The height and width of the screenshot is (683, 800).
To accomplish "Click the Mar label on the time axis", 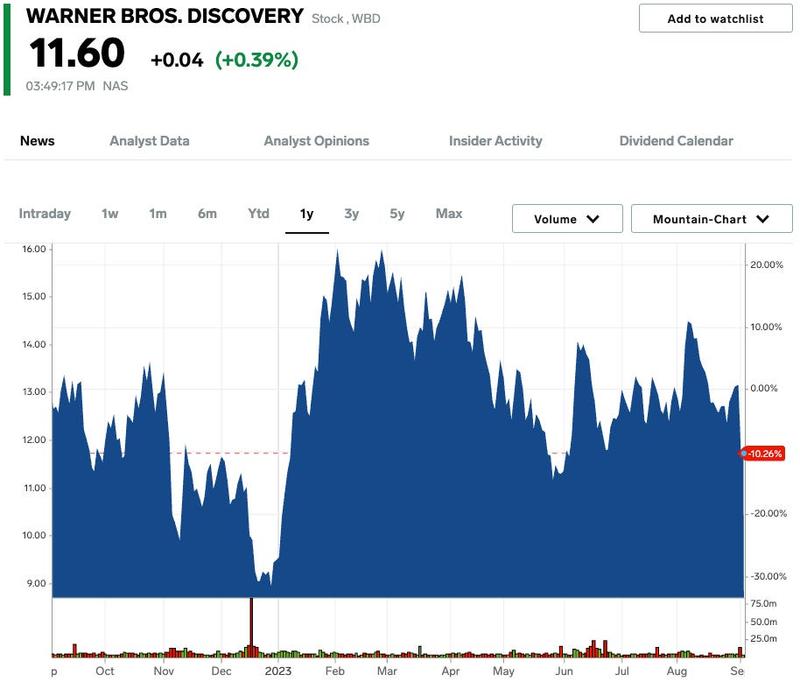I will 387,671.
